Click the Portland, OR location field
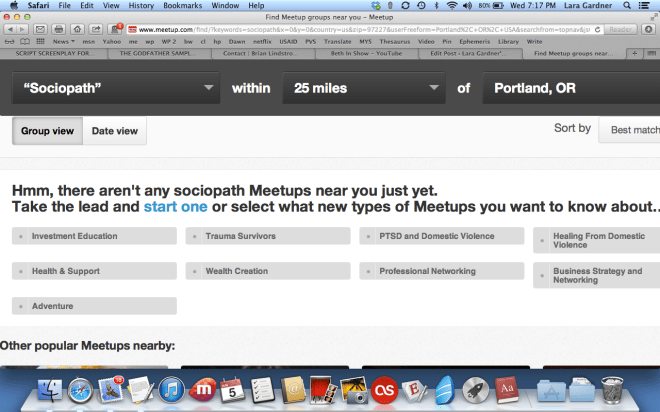 pyautogui.click(x=570, y=88)
